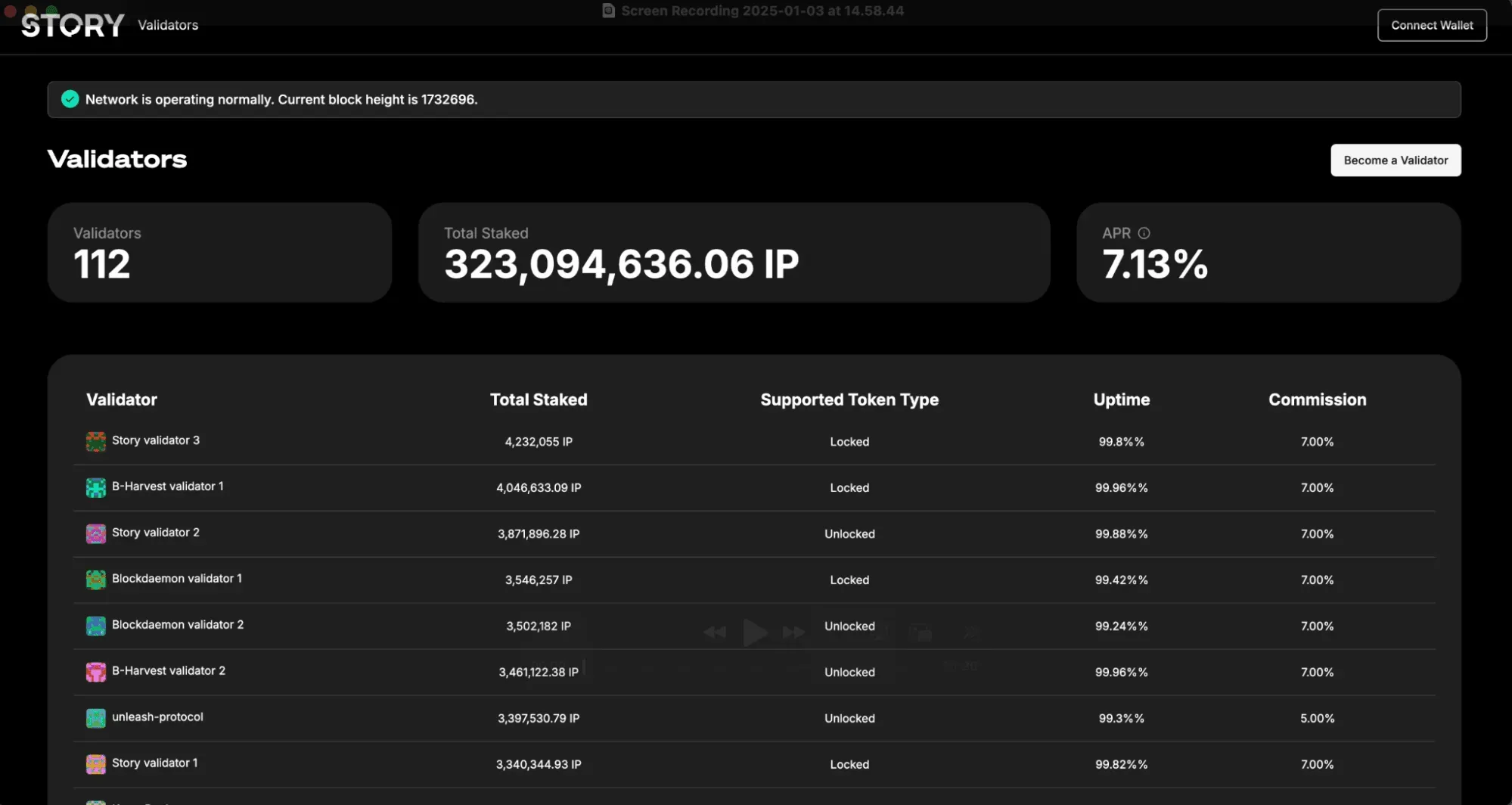The image size is (1512, 805).
Task: Open the B-Harvest validator 1 name
Action: 168,486
